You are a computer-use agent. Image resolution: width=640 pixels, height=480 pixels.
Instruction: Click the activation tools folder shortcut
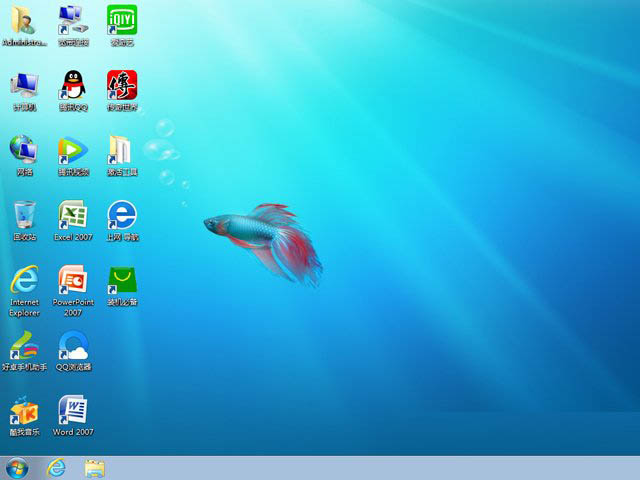[x=121, y=150]
